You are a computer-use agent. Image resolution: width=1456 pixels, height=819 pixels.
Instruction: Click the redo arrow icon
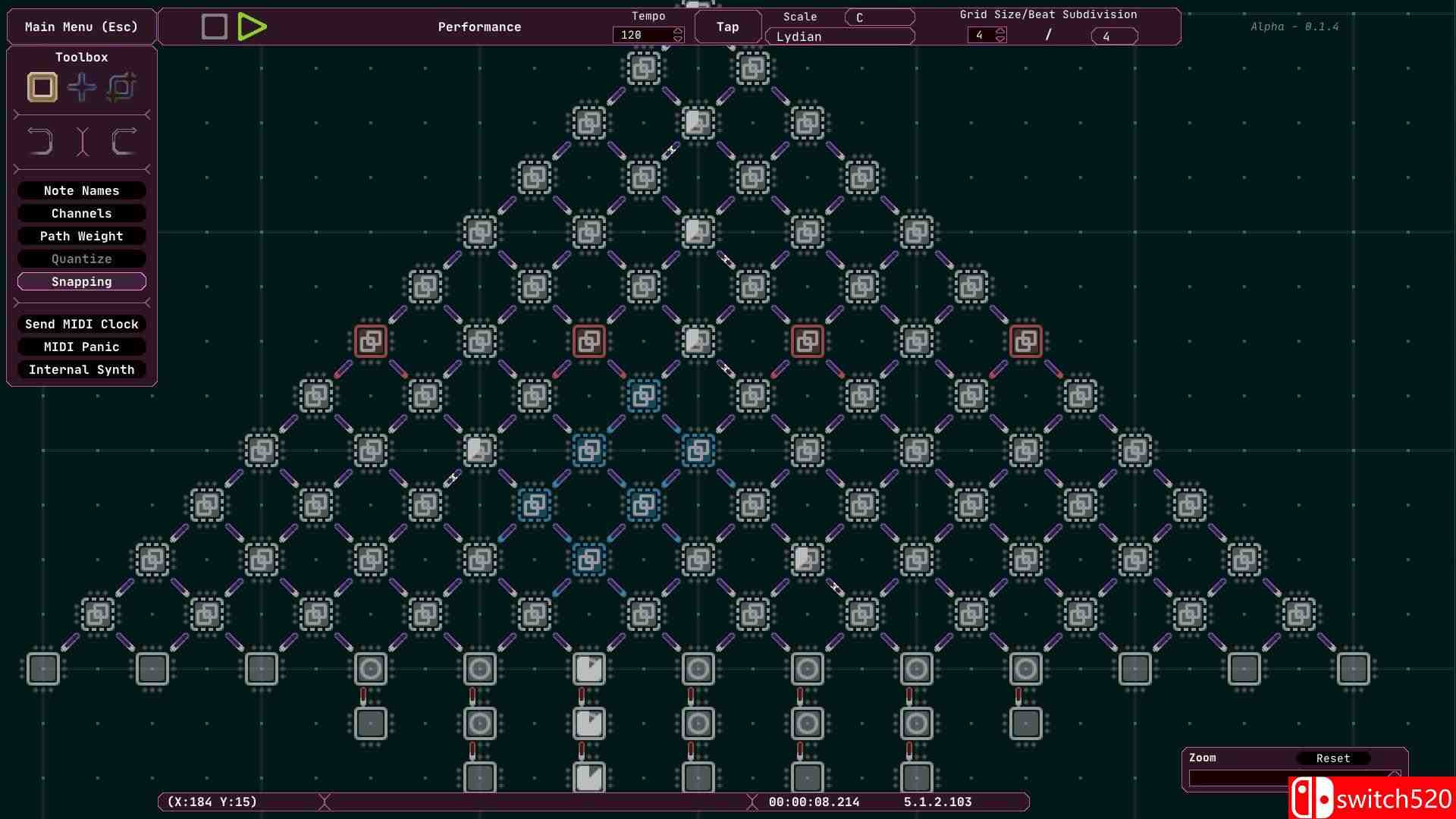pyautogui.click(x=124, y=142)
